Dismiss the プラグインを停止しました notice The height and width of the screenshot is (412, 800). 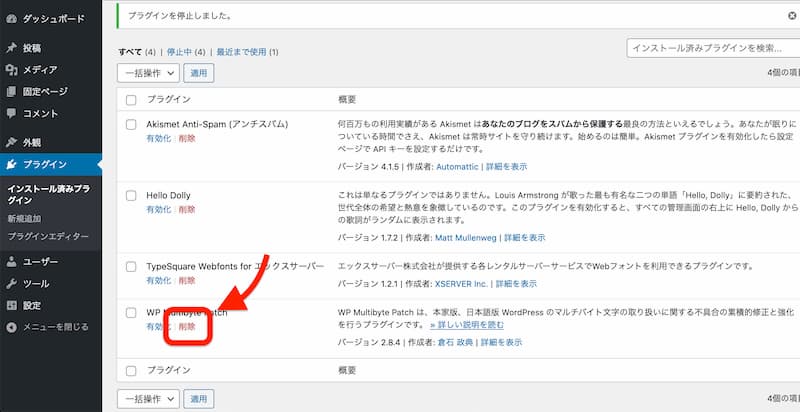pos(792,16)
